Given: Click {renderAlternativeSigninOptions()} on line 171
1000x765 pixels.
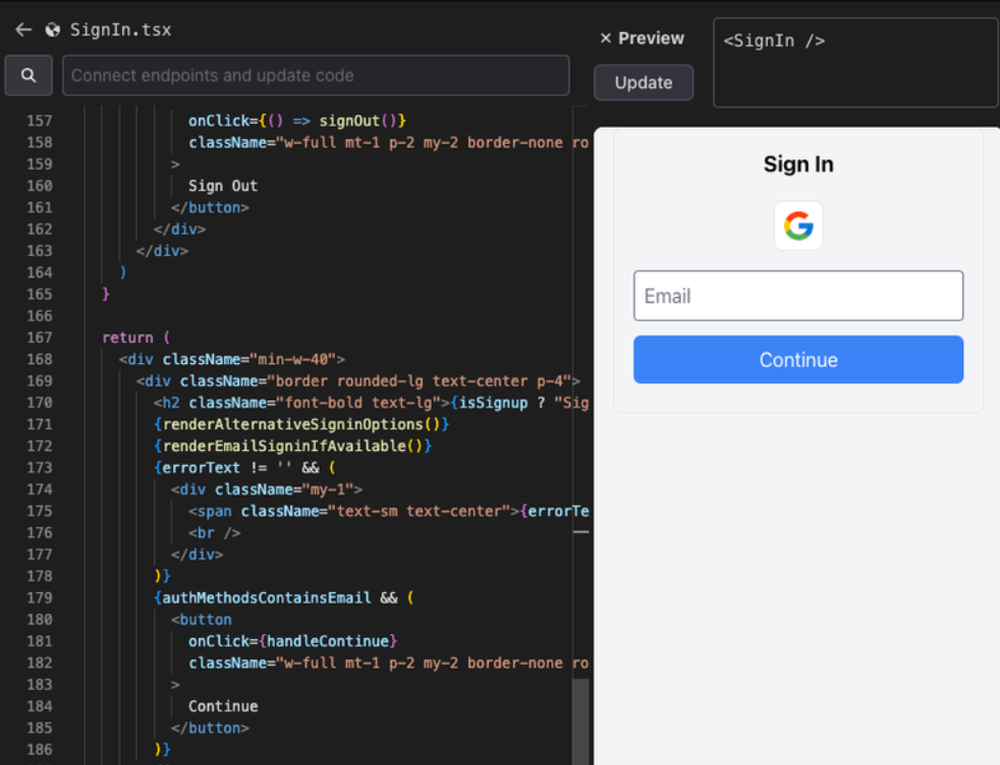Looking at the screenshot, I should tap(302, 424).
